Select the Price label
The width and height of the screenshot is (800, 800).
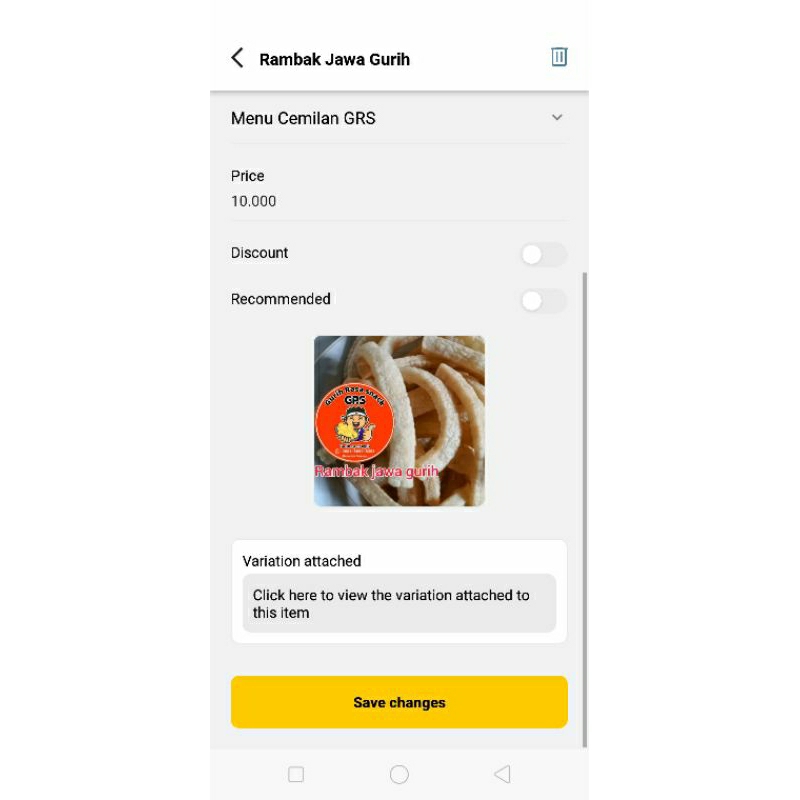(x=247, y=176)
